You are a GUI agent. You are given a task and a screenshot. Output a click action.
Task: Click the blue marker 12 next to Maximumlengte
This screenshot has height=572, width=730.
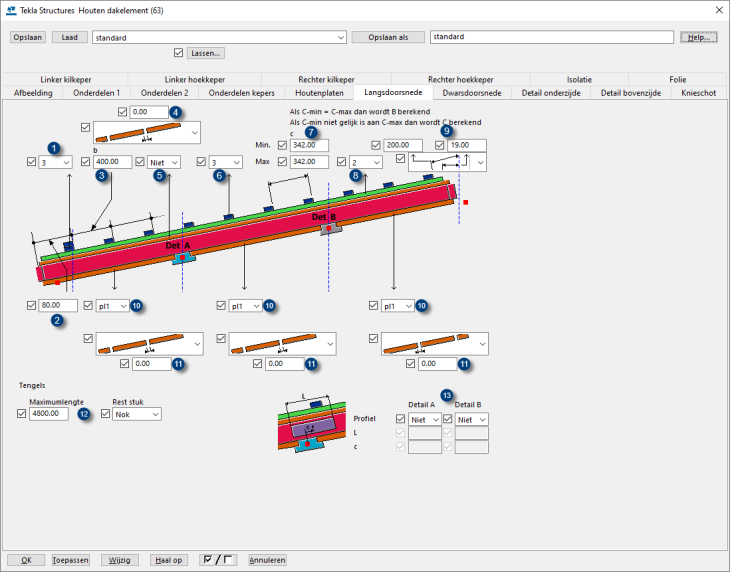[x=84, y=414]
